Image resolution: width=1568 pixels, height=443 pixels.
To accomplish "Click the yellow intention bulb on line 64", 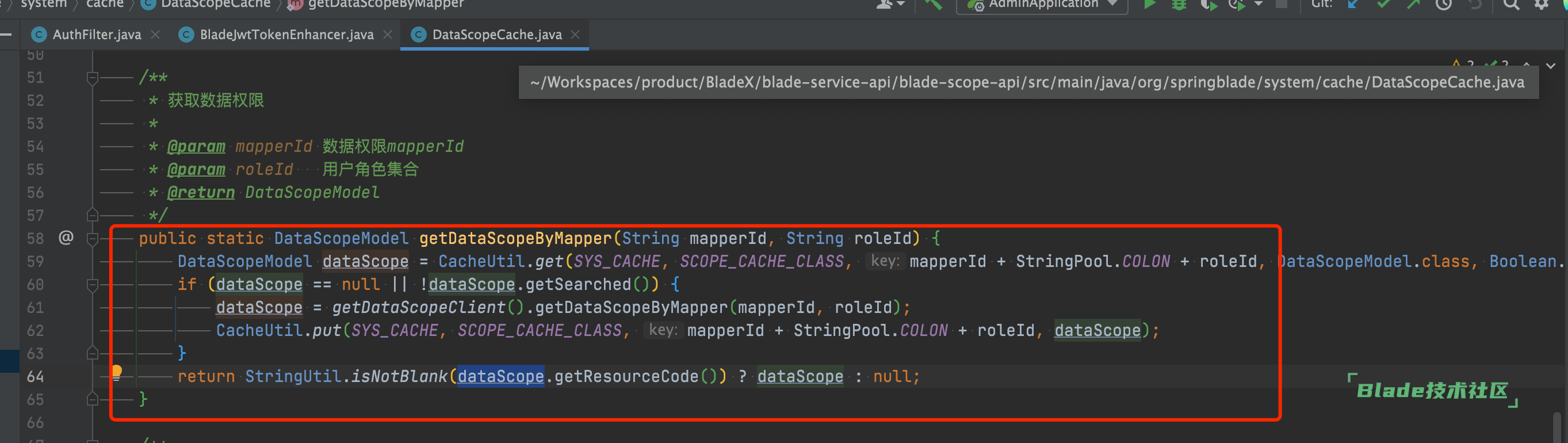I will 116,372.
